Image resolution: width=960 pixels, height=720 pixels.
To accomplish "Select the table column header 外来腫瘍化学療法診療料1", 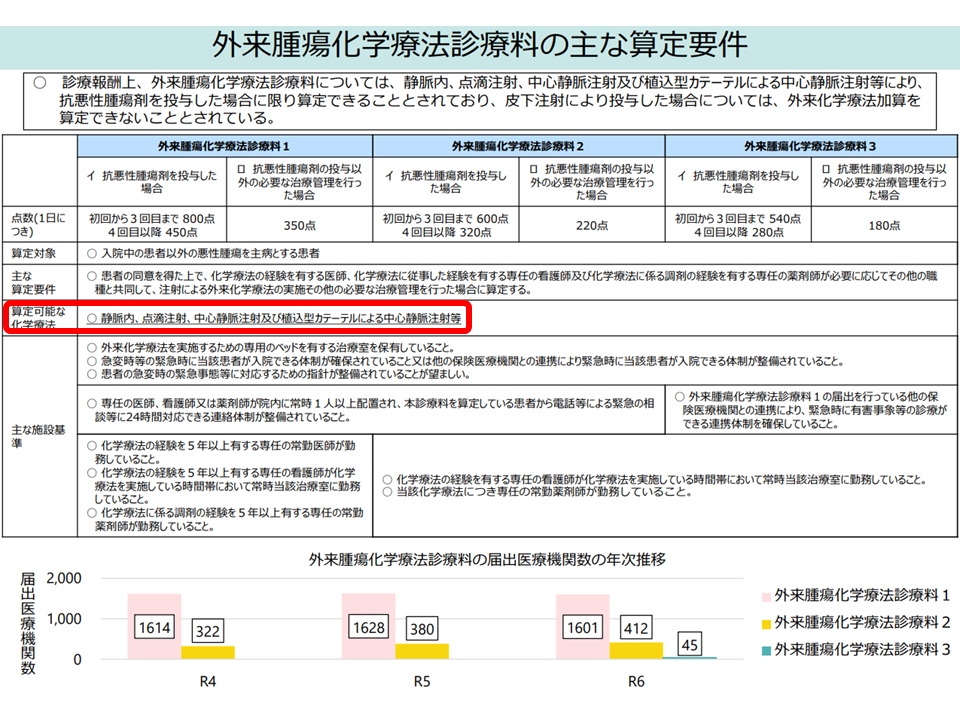I will (x=225, y=146).
